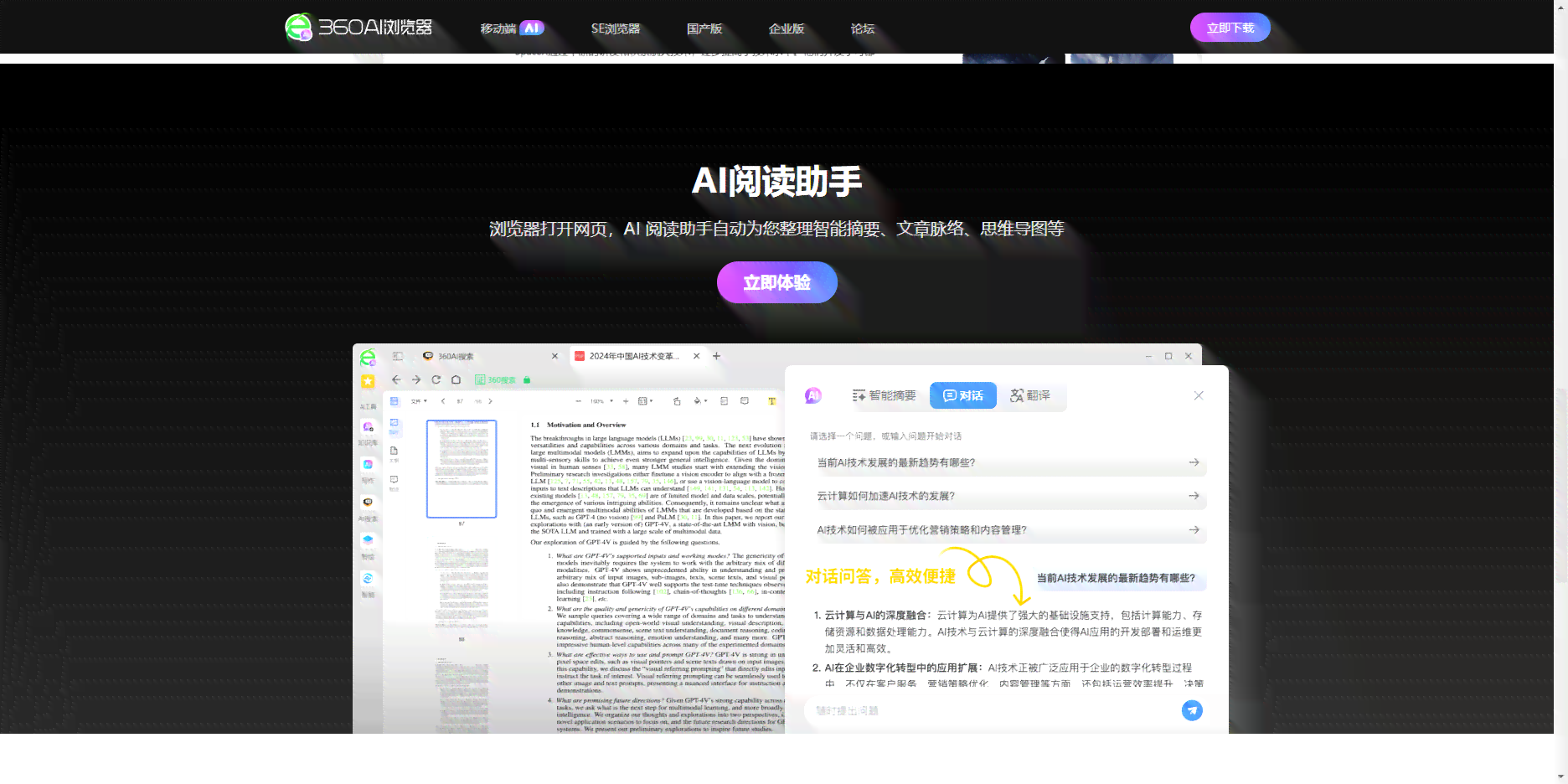This screenshot has width=1568, height=784.
Task: Open the 企业版 nav item
Action: click(x=787, y=28)
